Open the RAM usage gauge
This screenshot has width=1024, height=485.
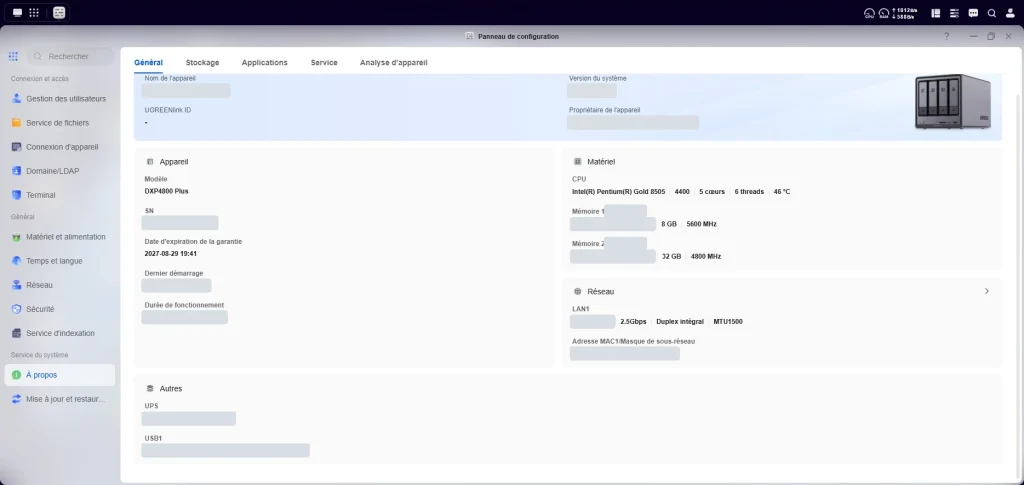884,13
